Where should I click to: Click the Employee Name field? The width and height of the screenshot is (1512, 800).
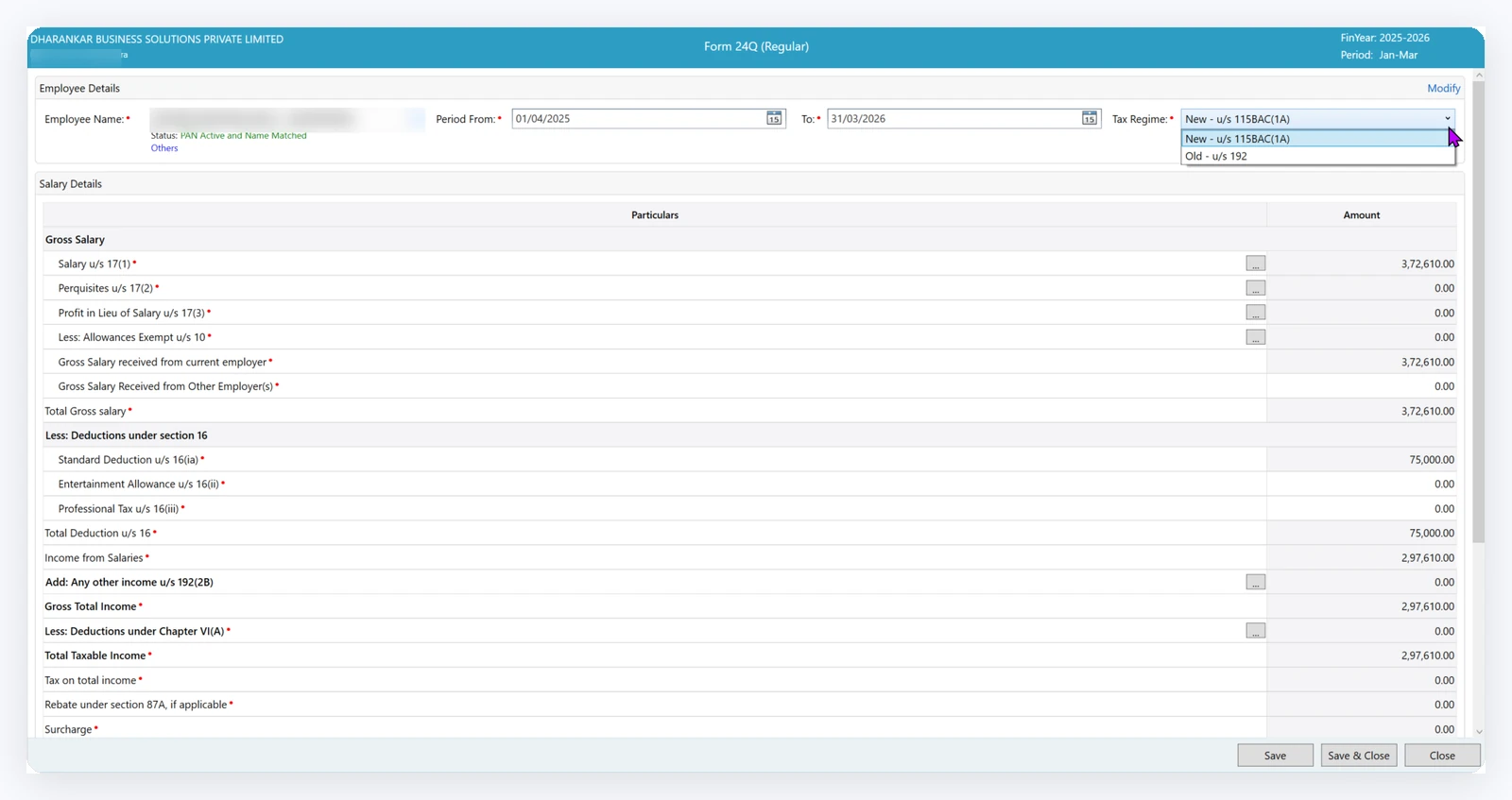click(x=287, y=119)
